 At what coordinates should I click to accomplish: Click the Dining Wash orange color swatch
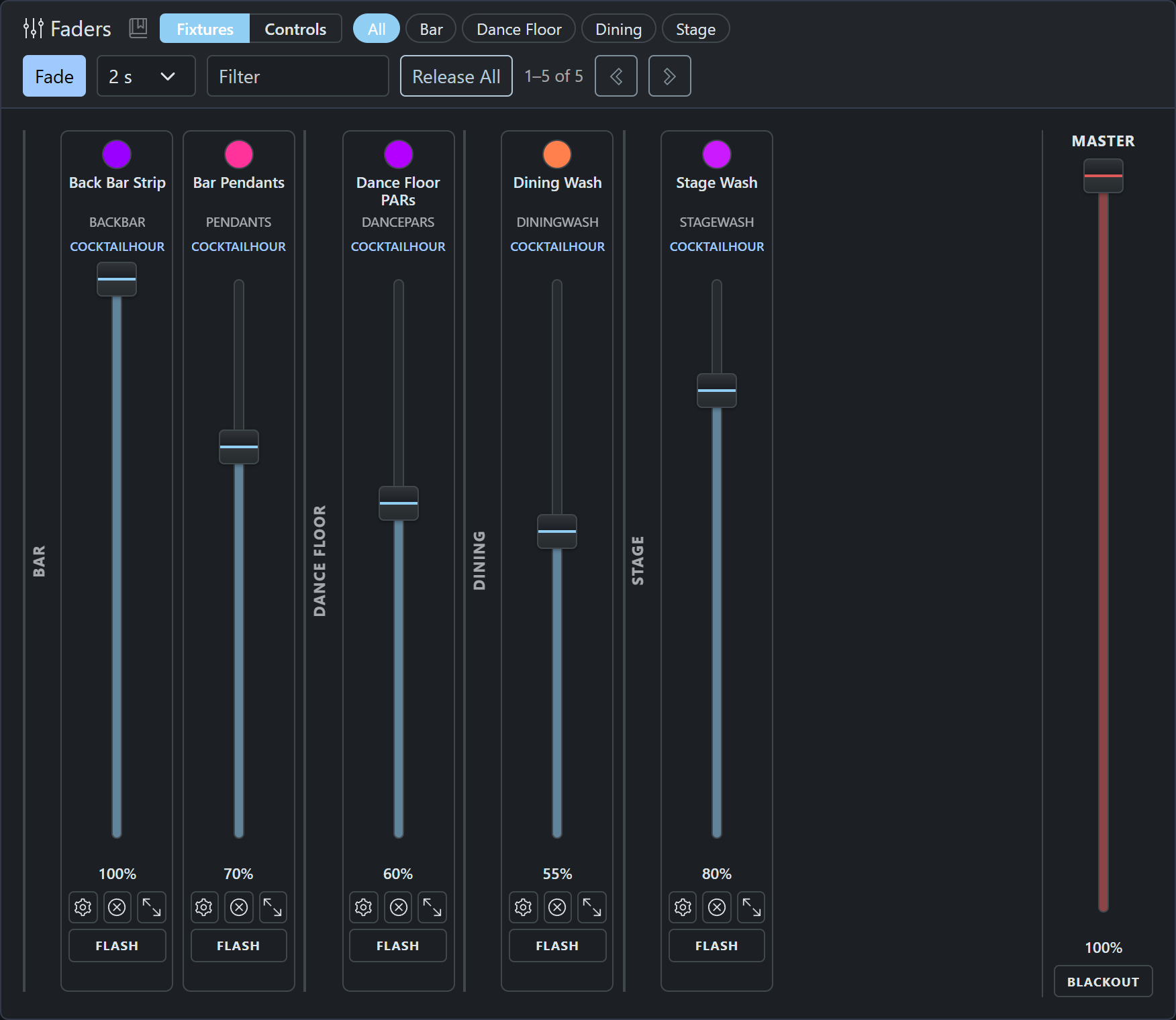tap(557, 154)
